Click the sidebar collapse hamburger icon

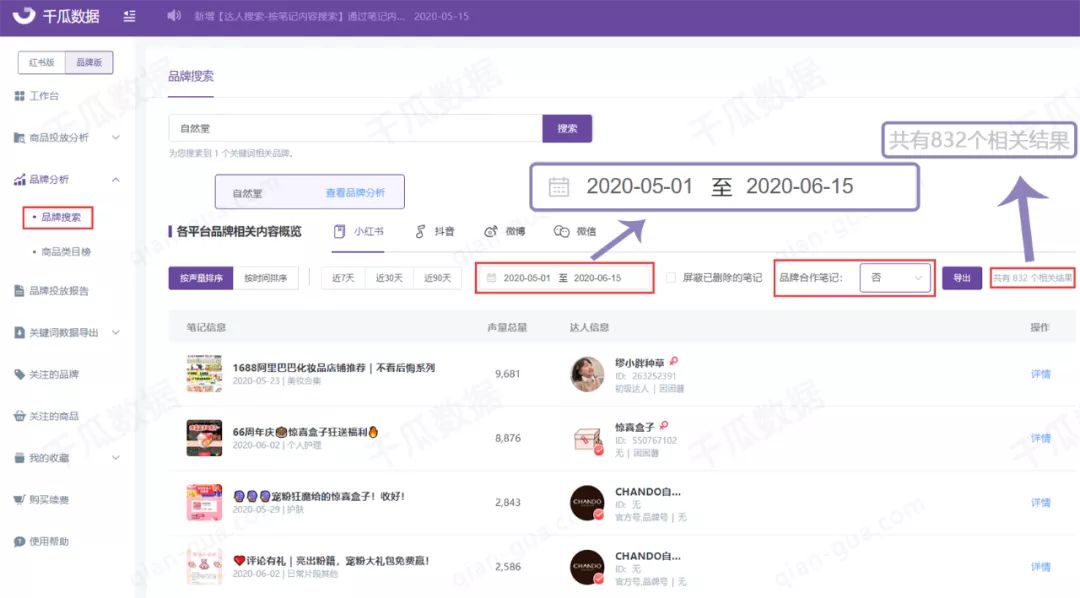click(x=128, y=16)
